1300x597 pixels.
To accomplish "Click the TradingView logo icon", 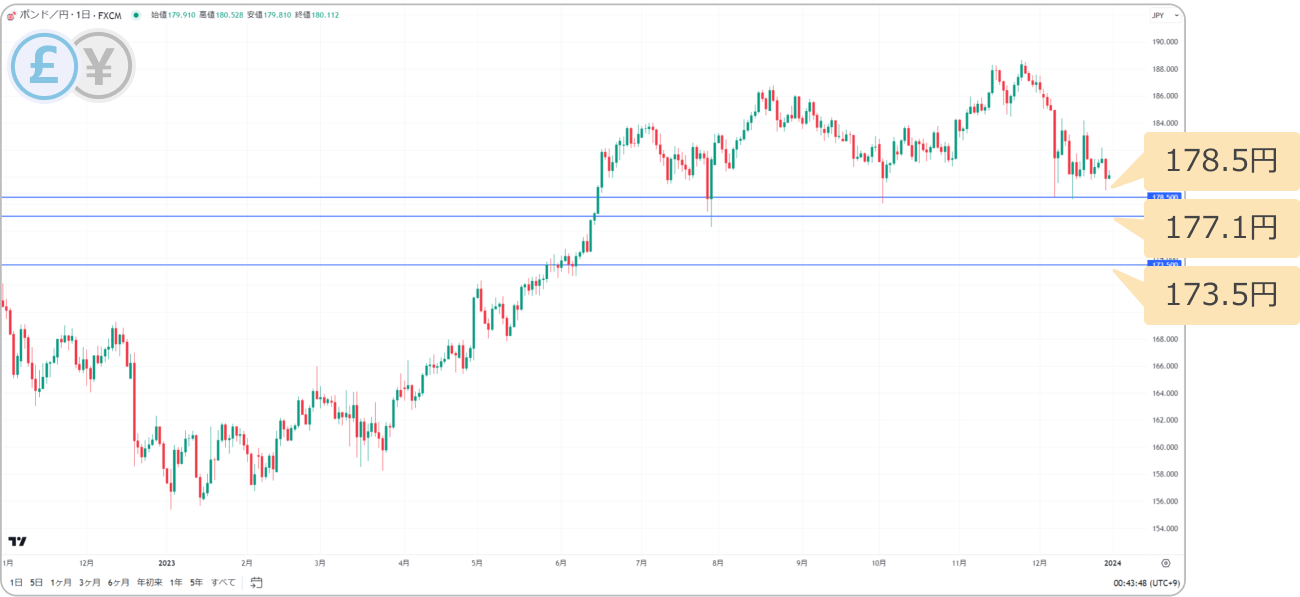I will click(17, 541).
